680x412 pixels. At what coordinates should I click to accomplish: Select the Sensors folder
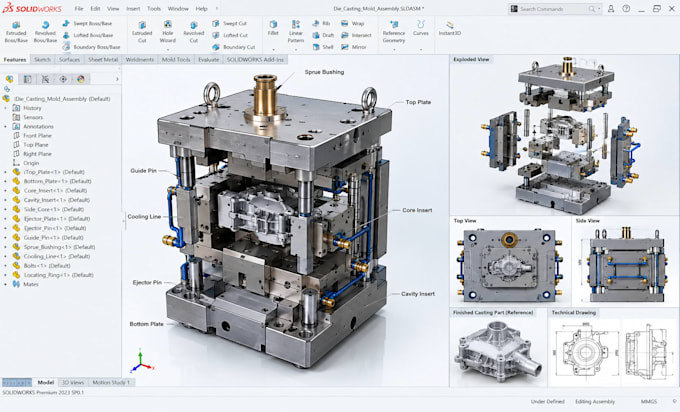28,117
